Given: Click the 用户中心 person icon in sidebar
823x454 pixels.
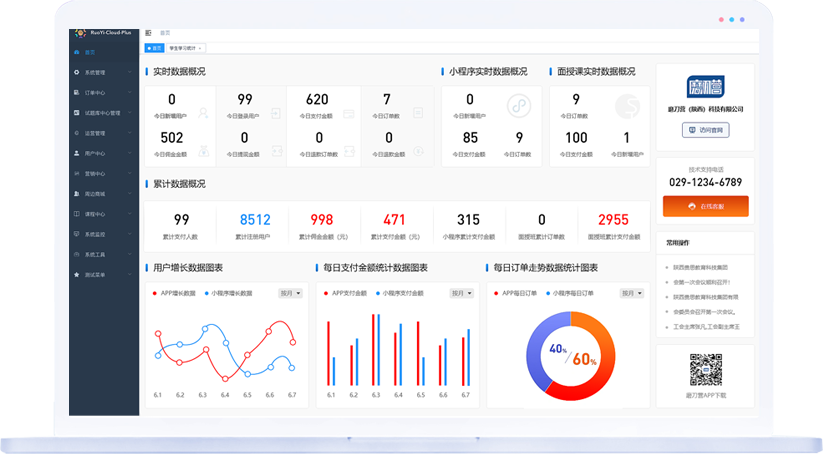Looking at the screenshot, I should pyautogui.click(x=77, y=153).
